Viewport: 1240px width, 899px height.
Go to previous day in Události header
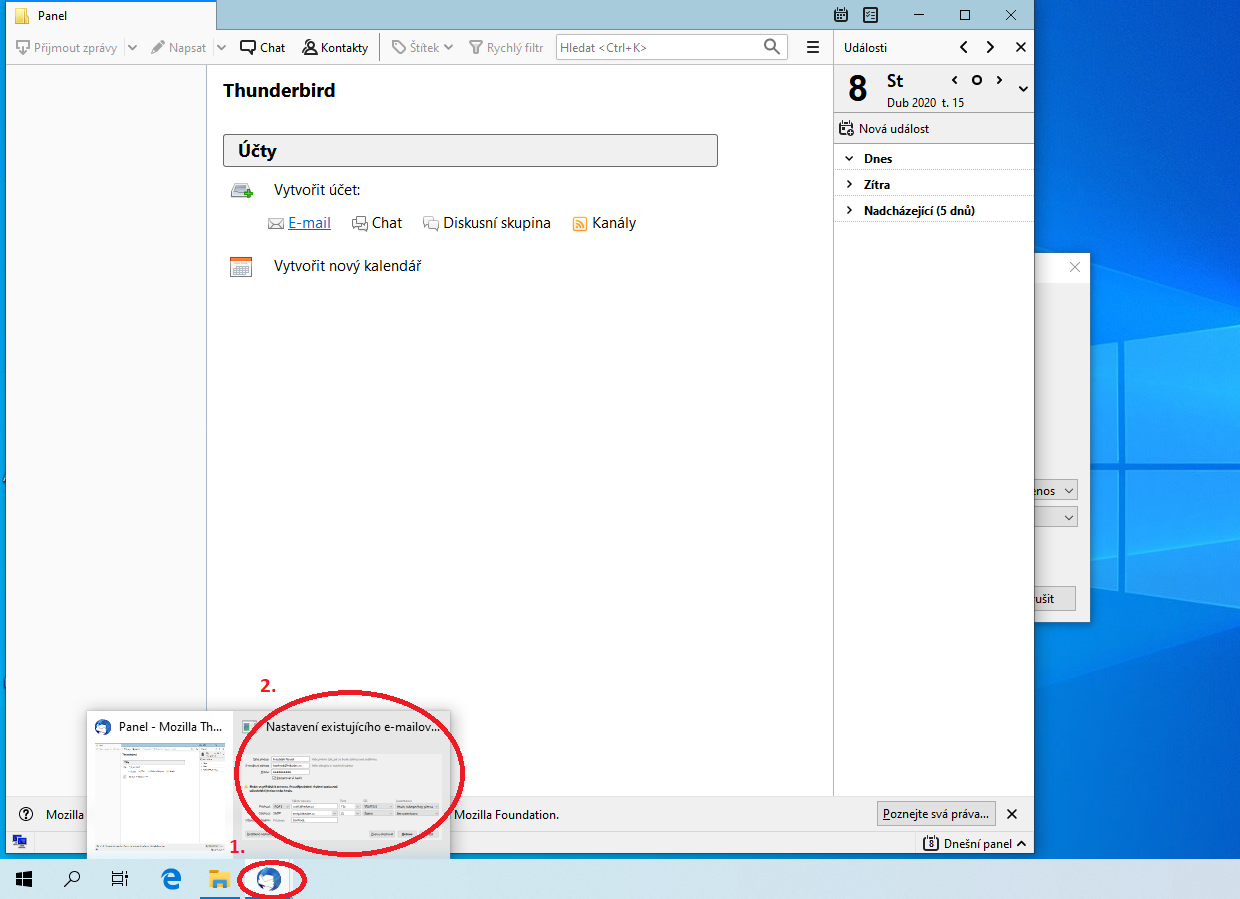(x=963, y=47)
